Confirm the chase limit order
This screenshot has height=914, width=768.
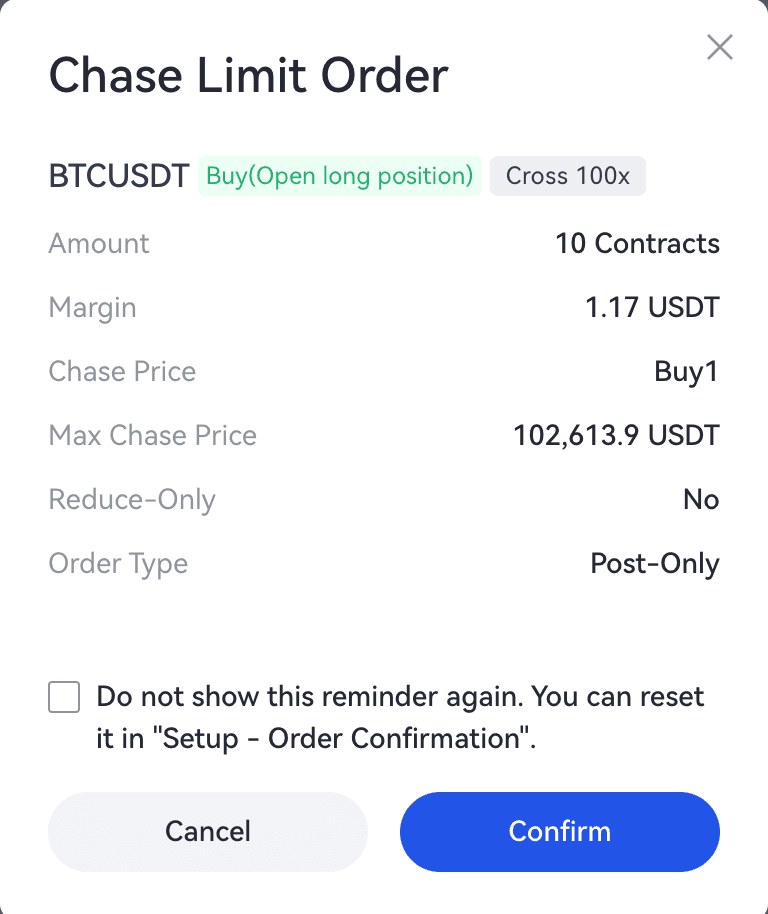point(559,831)
